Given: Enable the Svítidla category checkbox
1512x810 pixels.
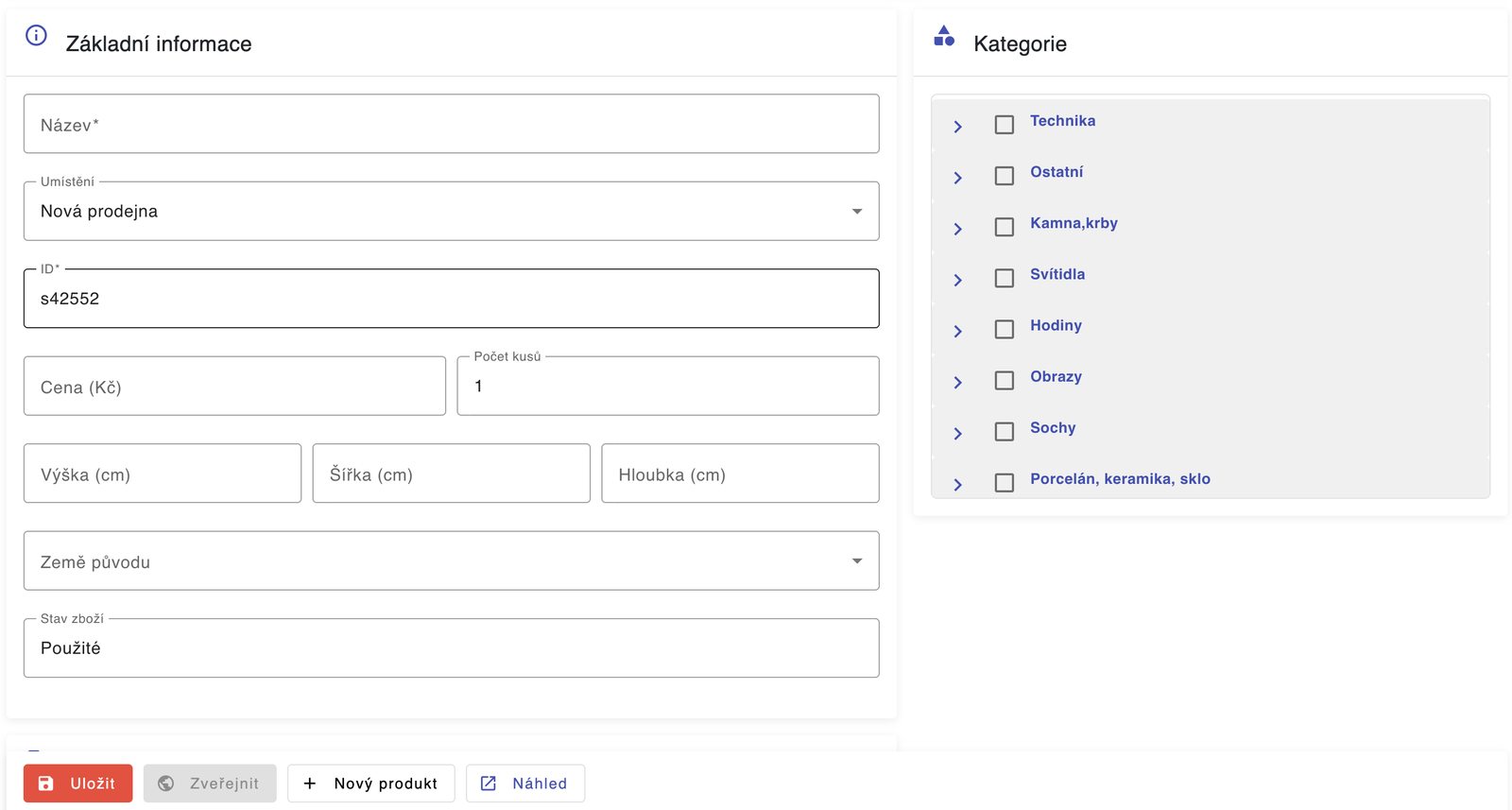Looking at the screenshot, I should (1005, 278).
